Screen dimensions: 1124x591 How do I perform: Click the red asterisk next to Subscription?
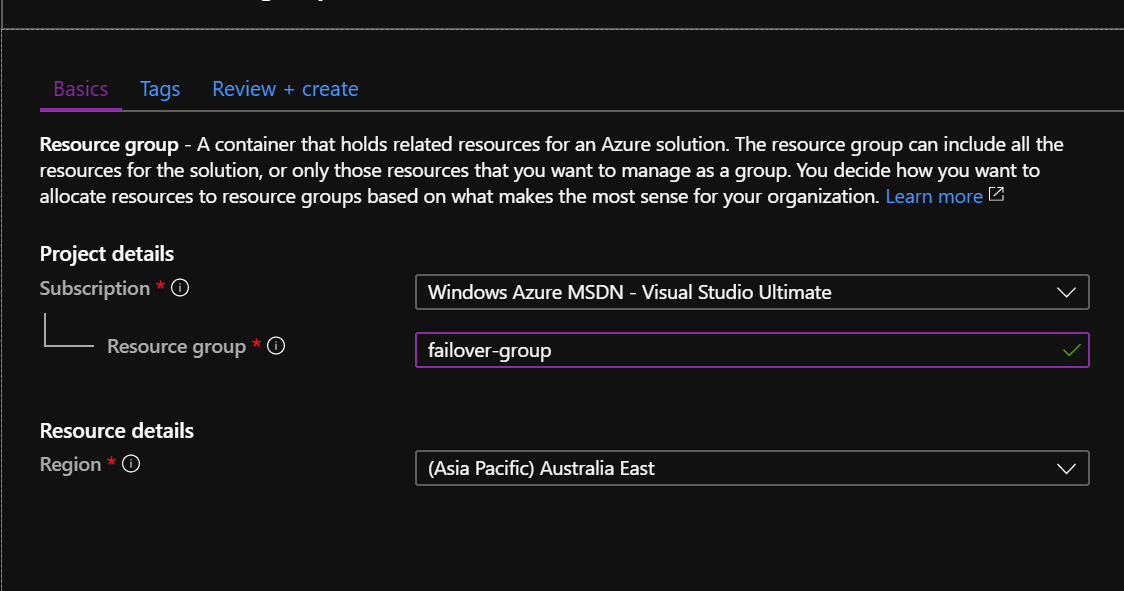(x=163, y=285)
